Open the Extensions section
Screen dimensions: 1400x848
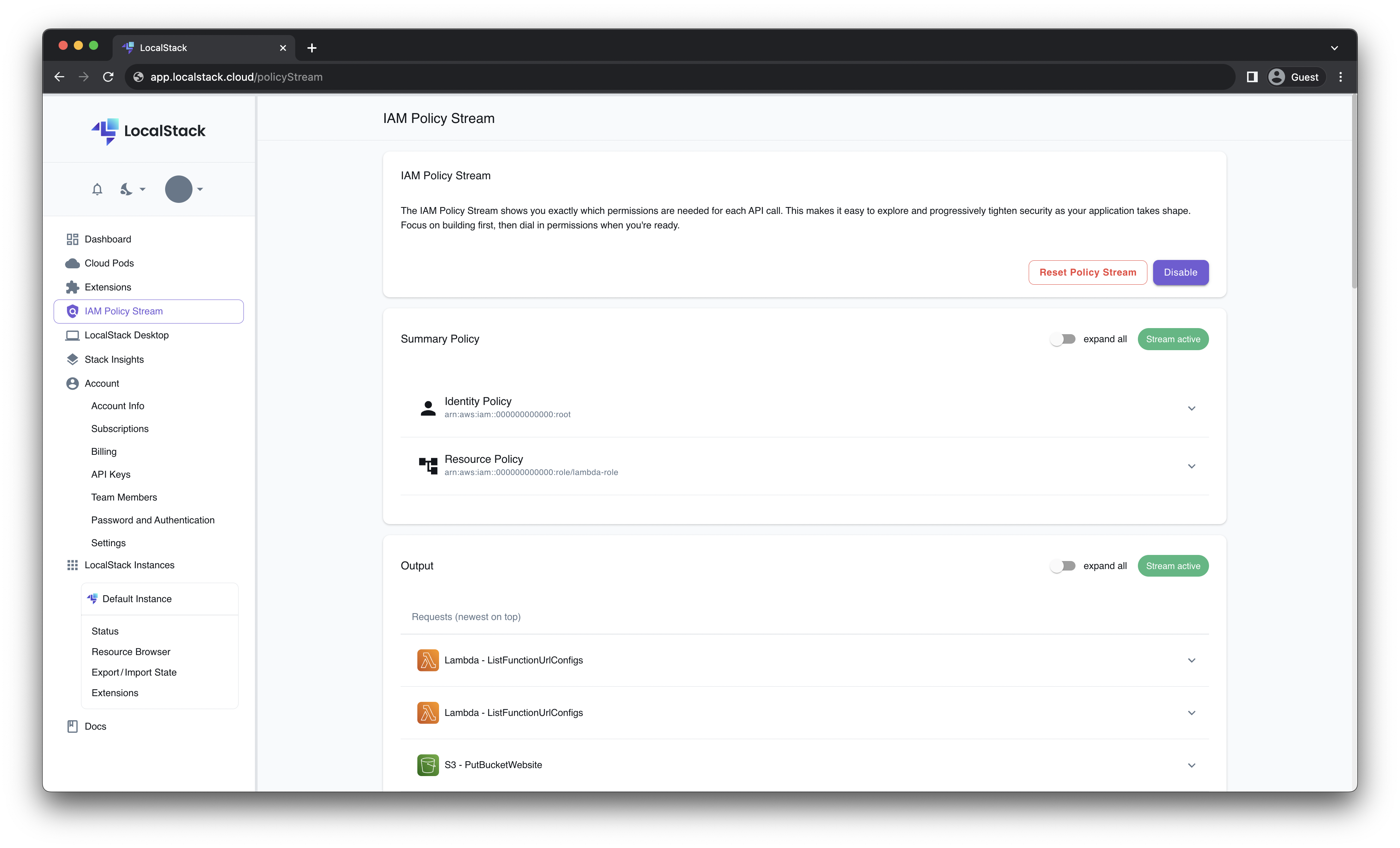(107, 287)
